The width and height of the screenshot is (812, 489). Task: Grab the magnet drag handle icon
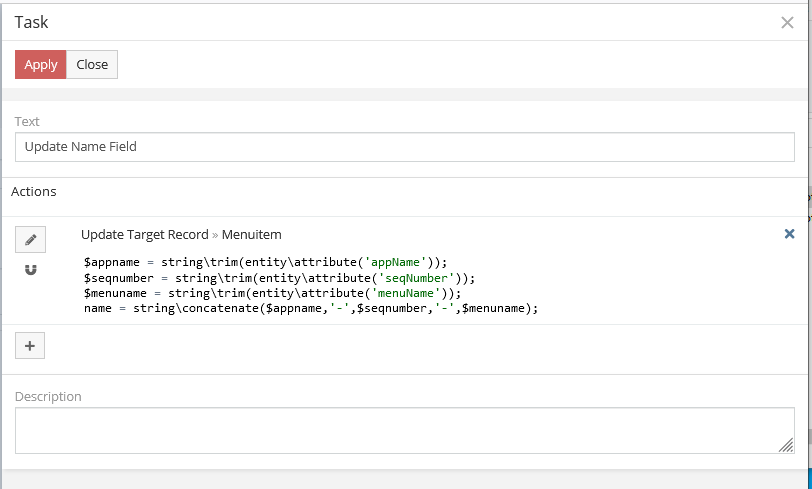pyautogui.click(x=30, y=270)
